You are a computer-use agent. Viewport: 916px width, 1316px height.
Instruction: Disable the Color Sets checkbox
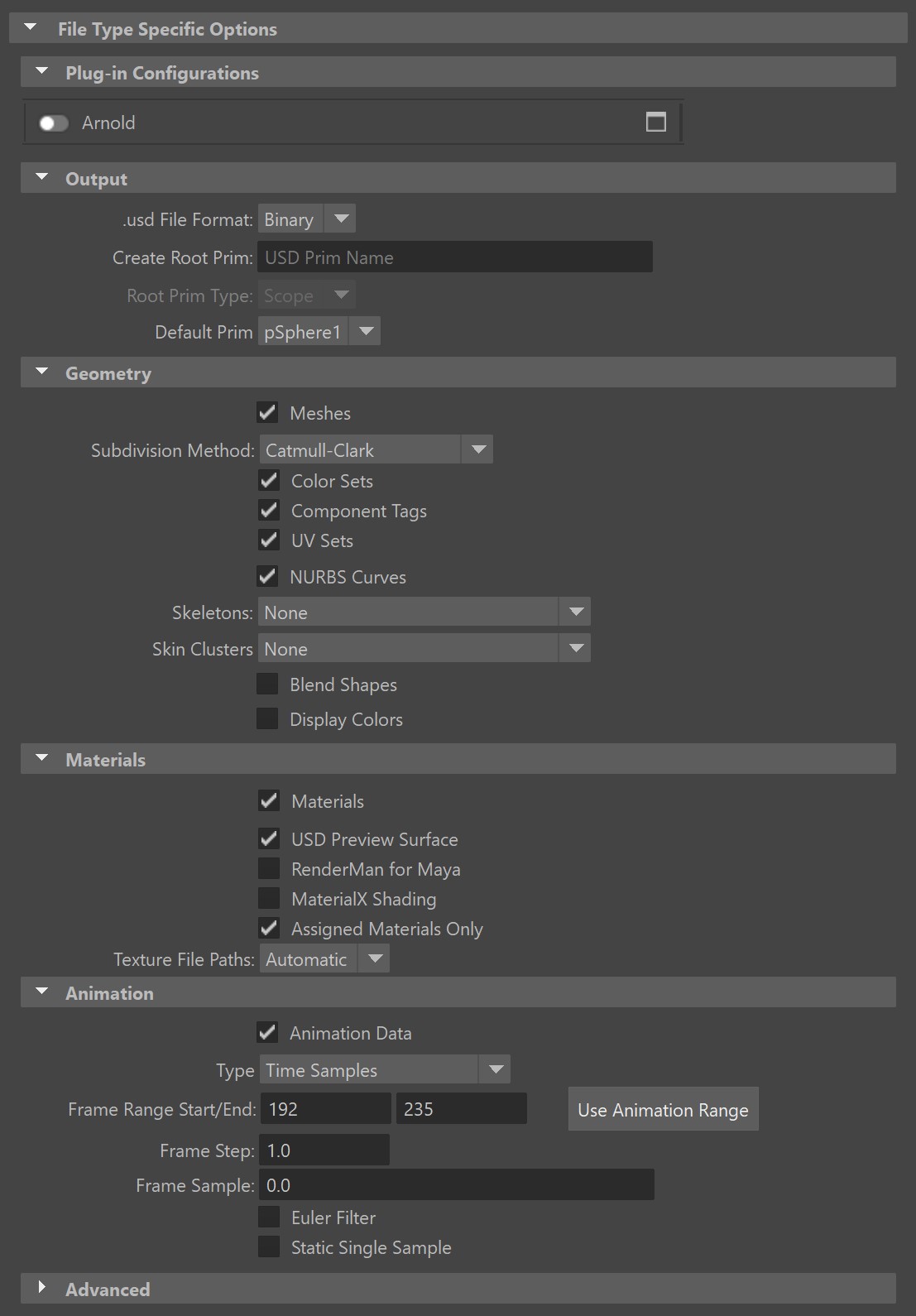(x=269, y=480)
